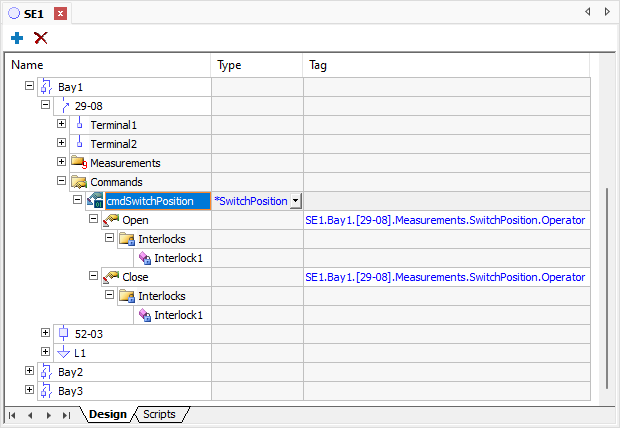Collapse Interlocks under Open

[110, 237]
